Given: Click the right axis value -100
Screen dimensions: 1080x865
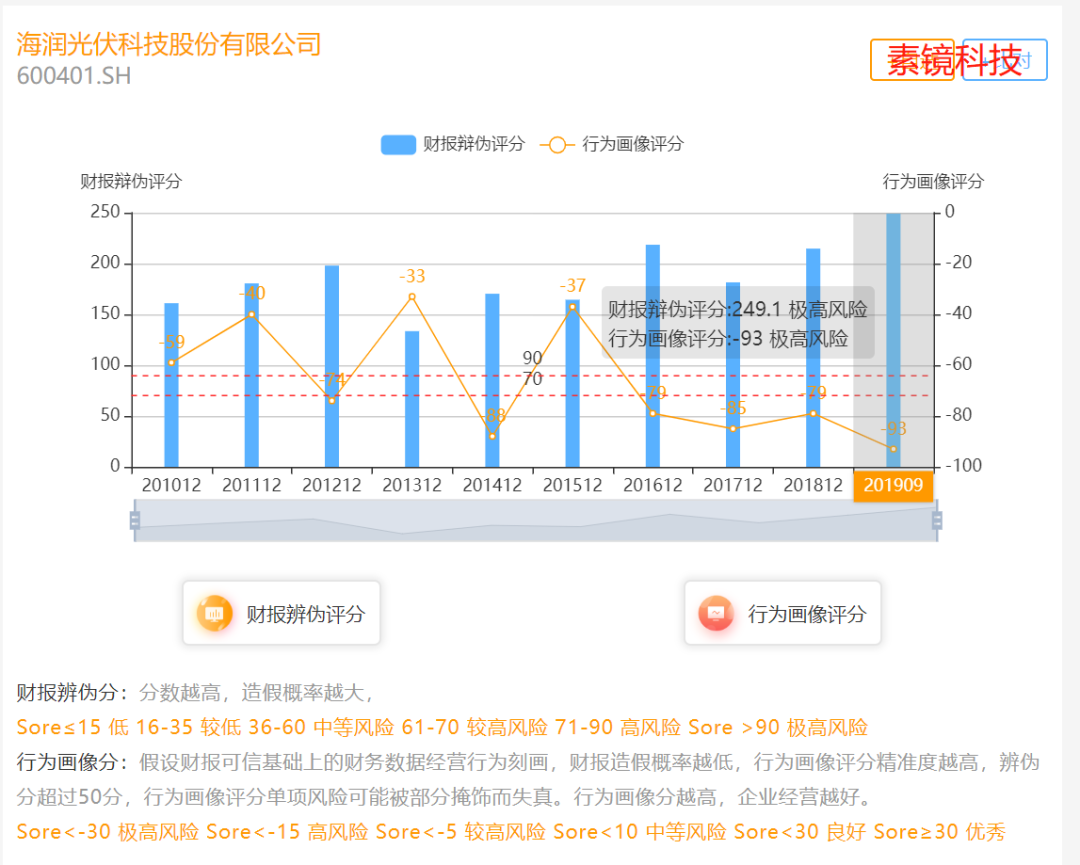Looking at the screenshot, I should pyautogui.click(x=963, y=466).
